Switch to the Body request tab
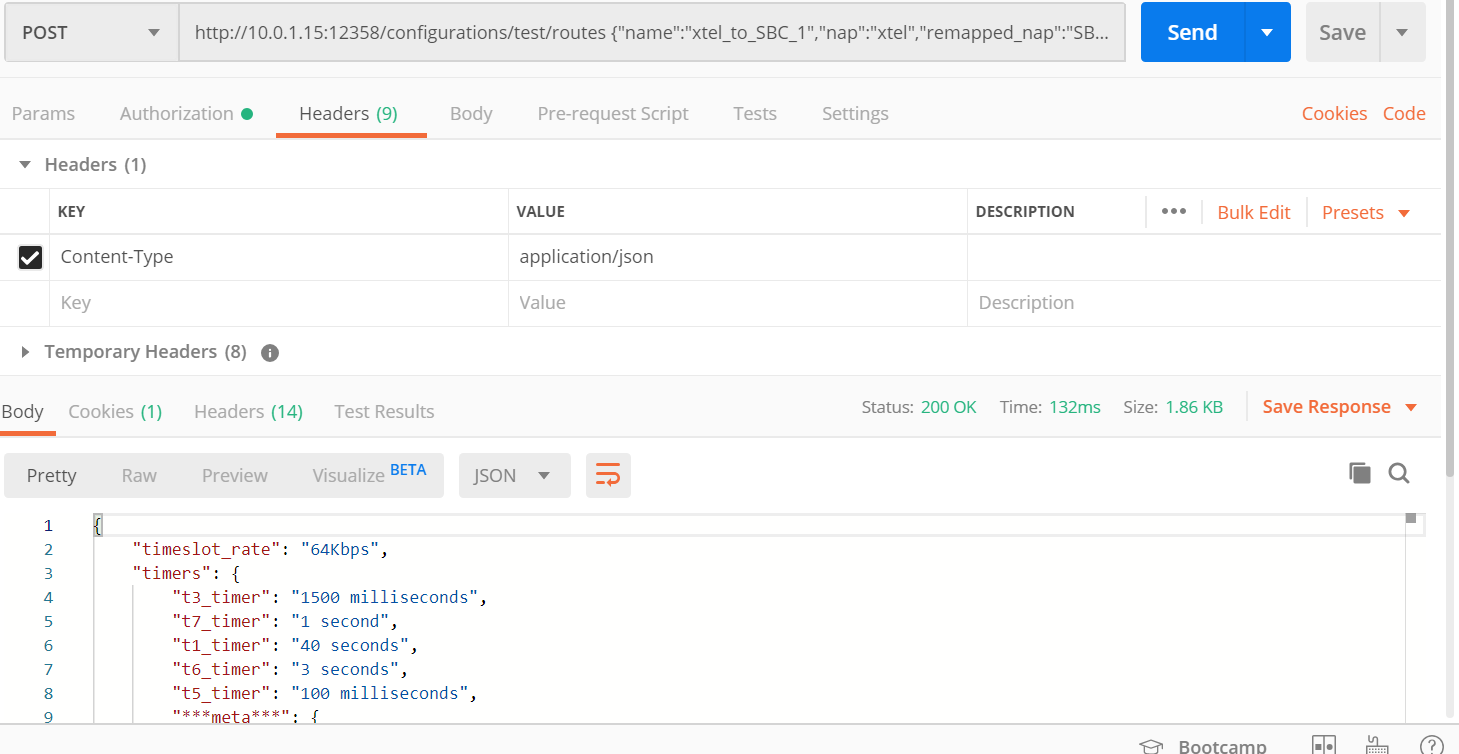The width and height of the screenshot is (1459, 754). 471,113
